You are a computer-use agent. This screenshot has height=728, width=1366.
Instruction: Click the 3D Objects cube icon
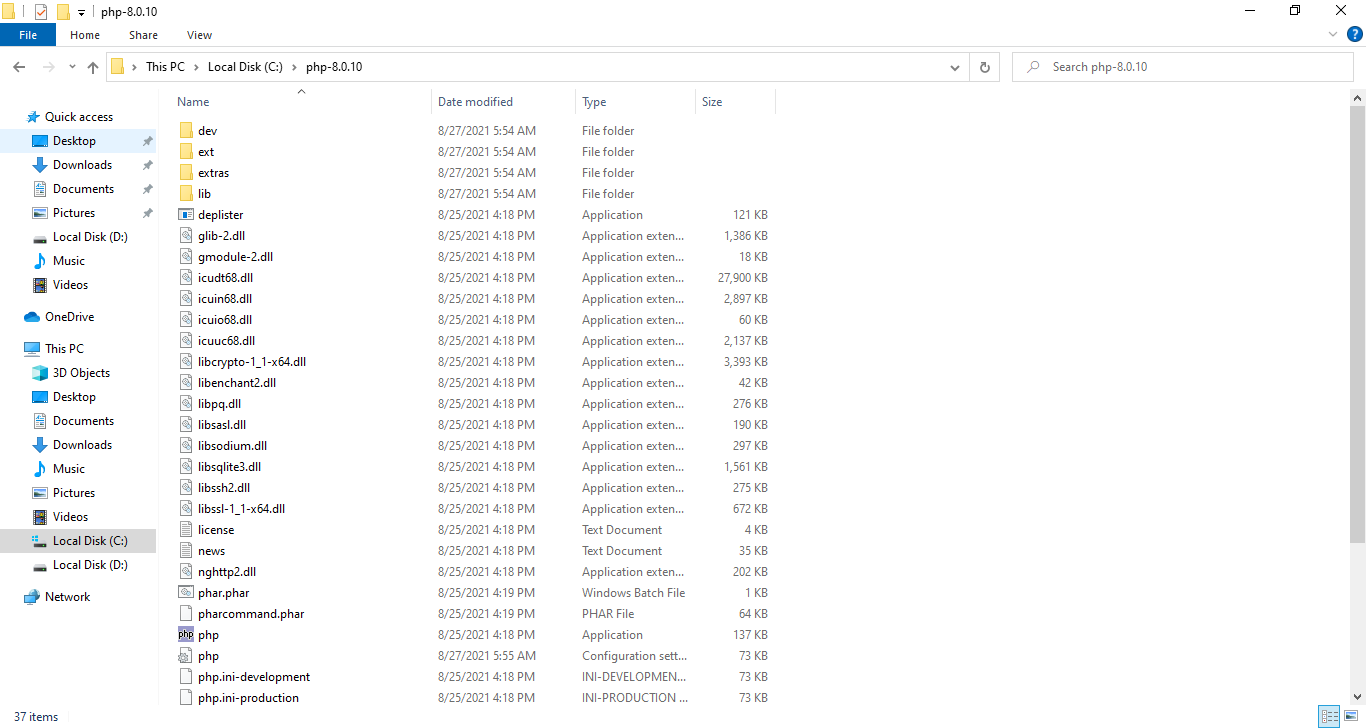click(x=40, y=373)
